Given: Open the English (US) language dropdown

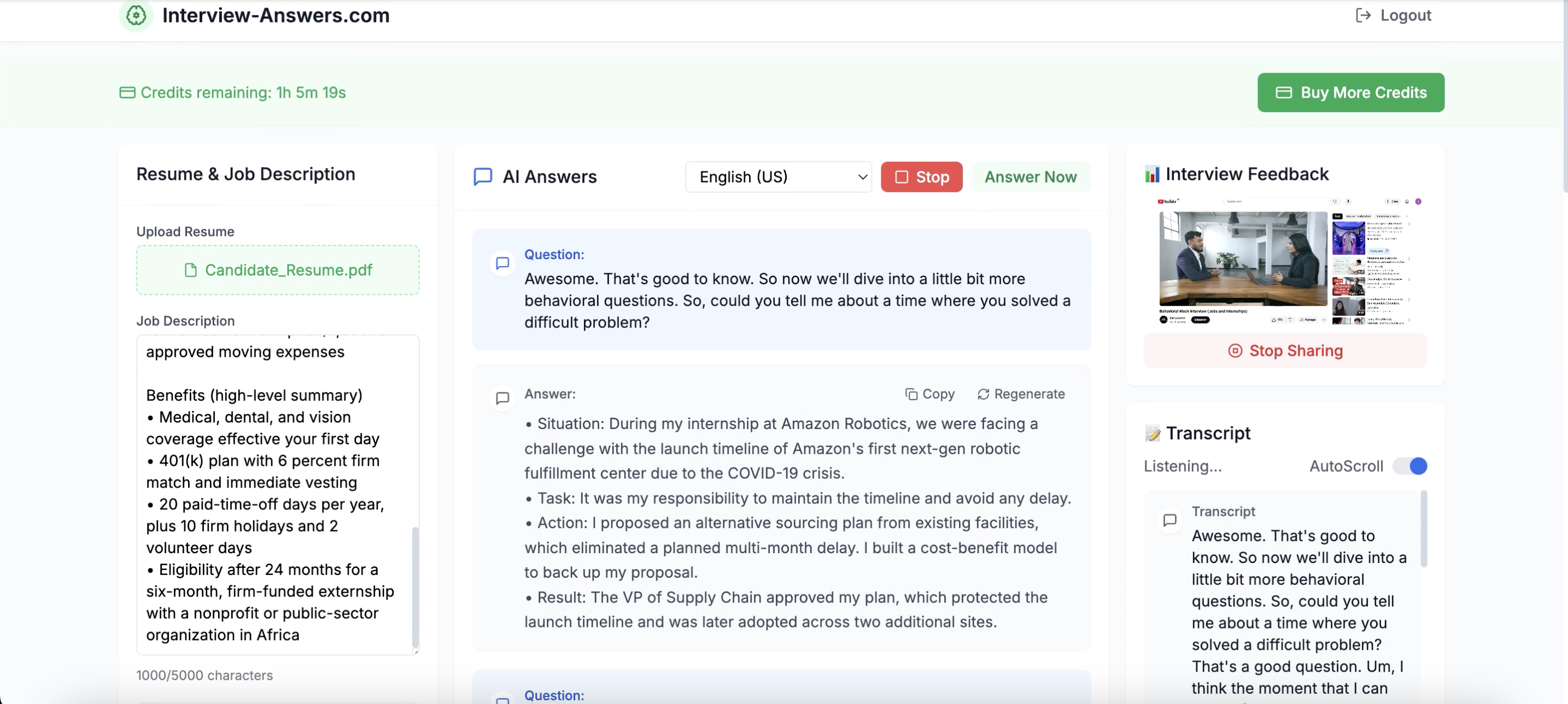Looking at the screenshot, I should pos(778,177).
